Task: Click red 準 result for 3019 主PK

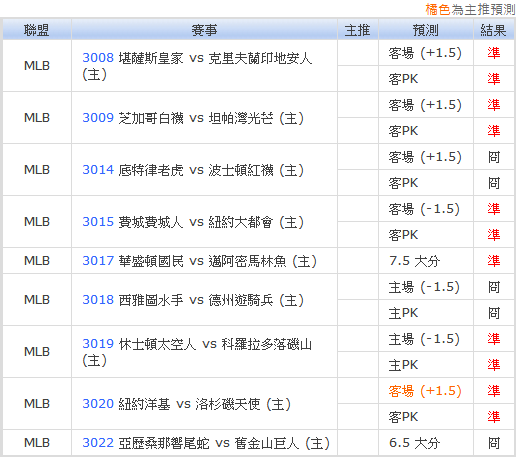Action: click(494, 365)
